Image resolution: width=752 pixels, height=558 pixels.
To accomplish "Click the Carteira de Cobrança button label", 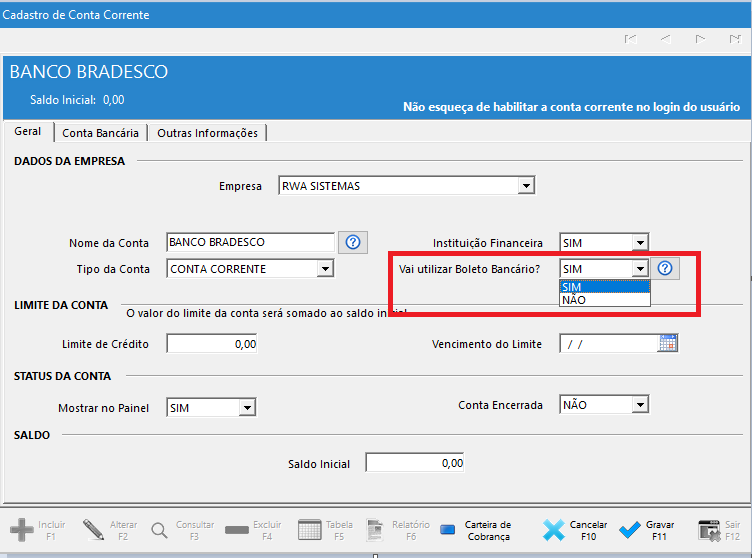I will [488, 531].
